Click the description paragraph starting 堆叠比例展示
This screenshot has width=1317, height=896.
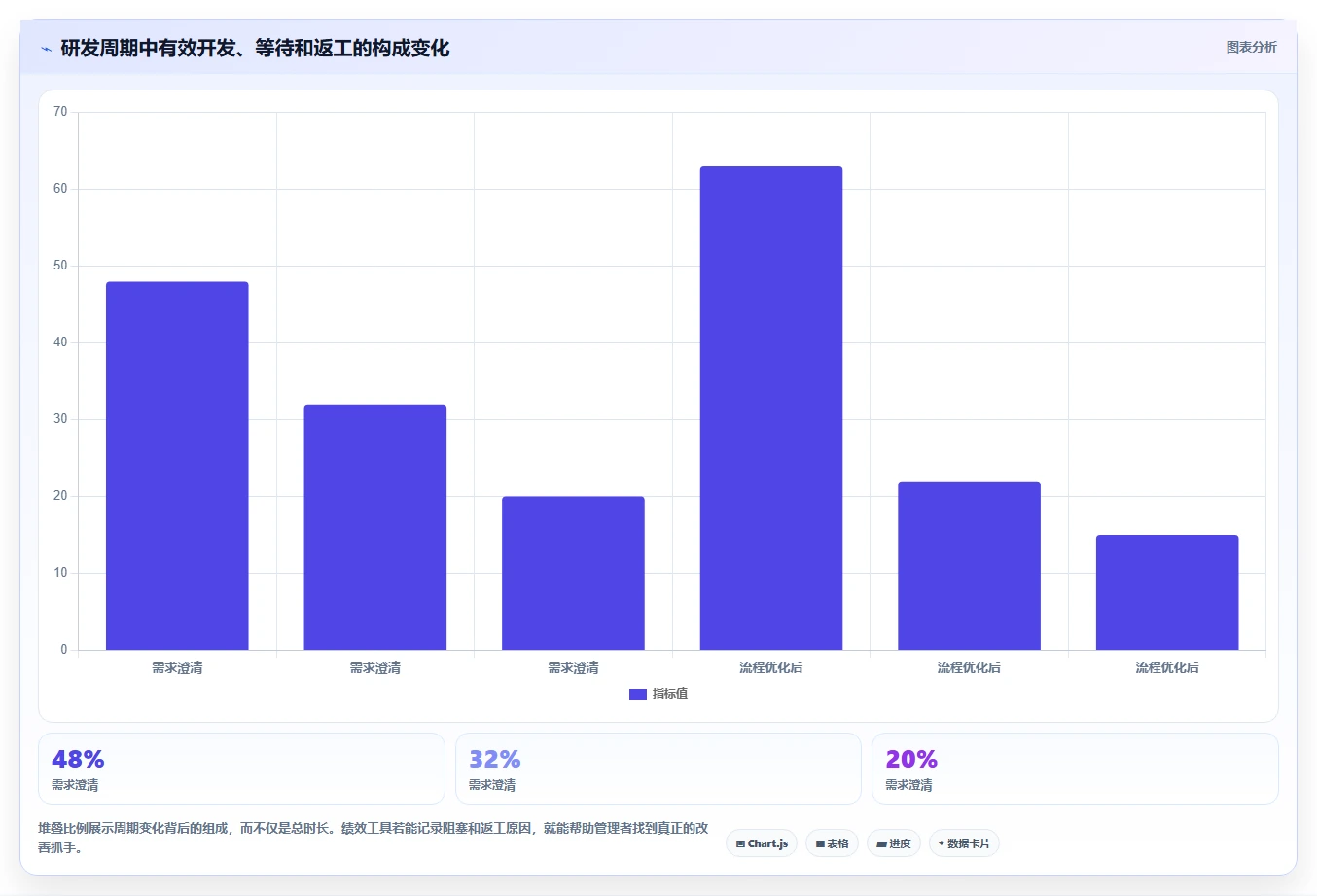coord(374,838)
